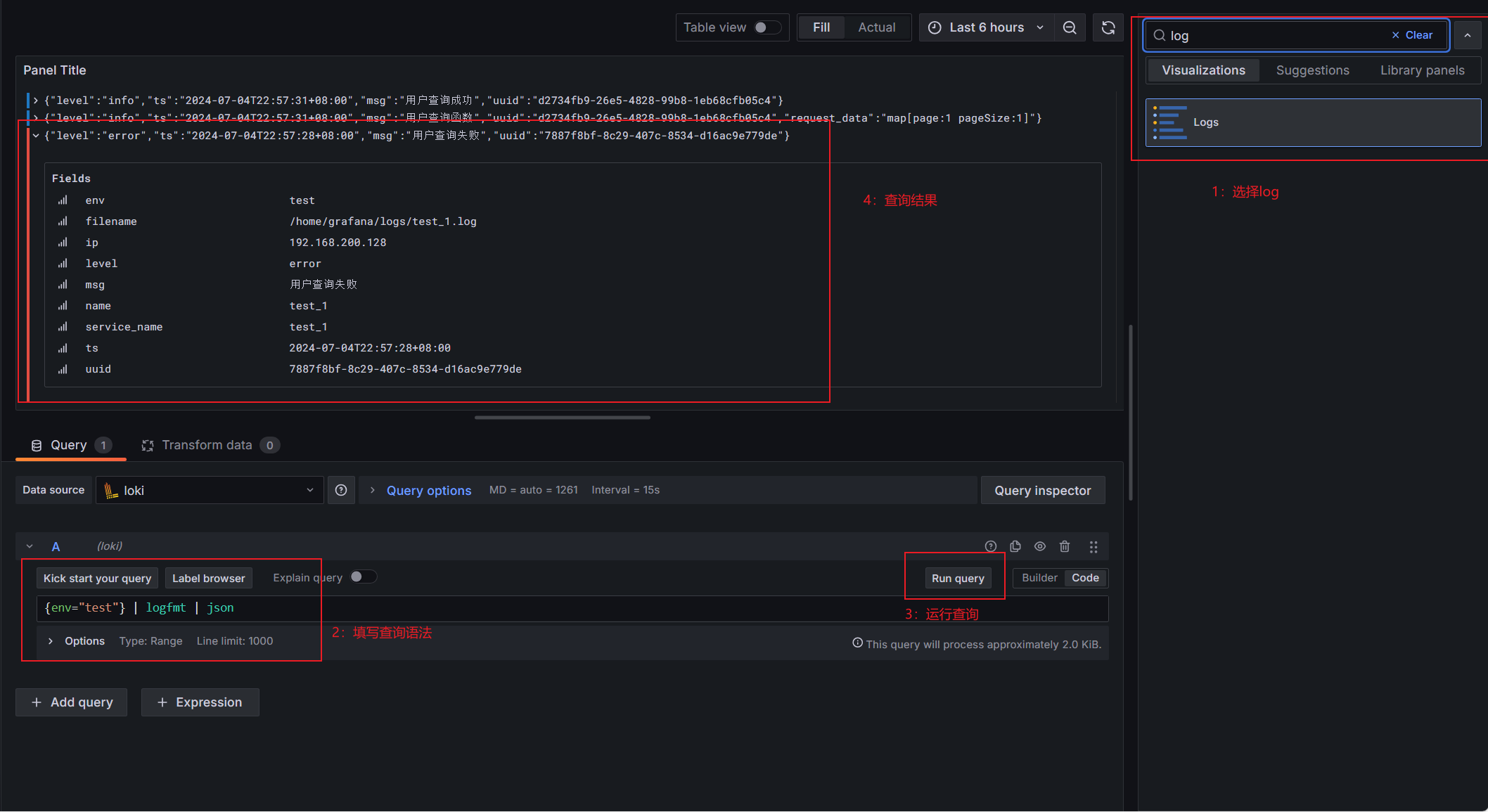Toggle the Table view switch
Viewport: 1488px width, 812px height.
pos(767,27)
